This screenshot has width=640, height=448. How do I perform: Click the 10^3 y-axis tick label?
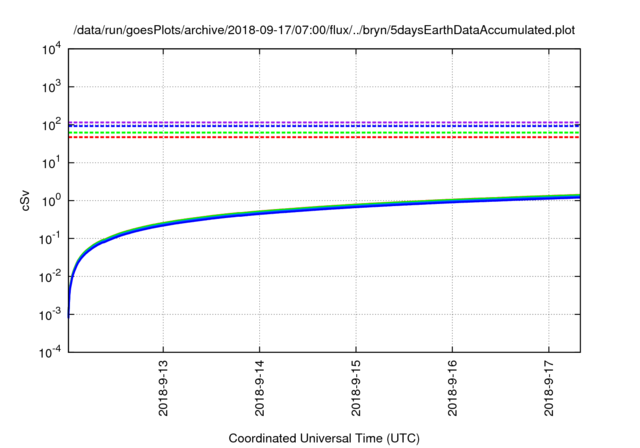50,86
